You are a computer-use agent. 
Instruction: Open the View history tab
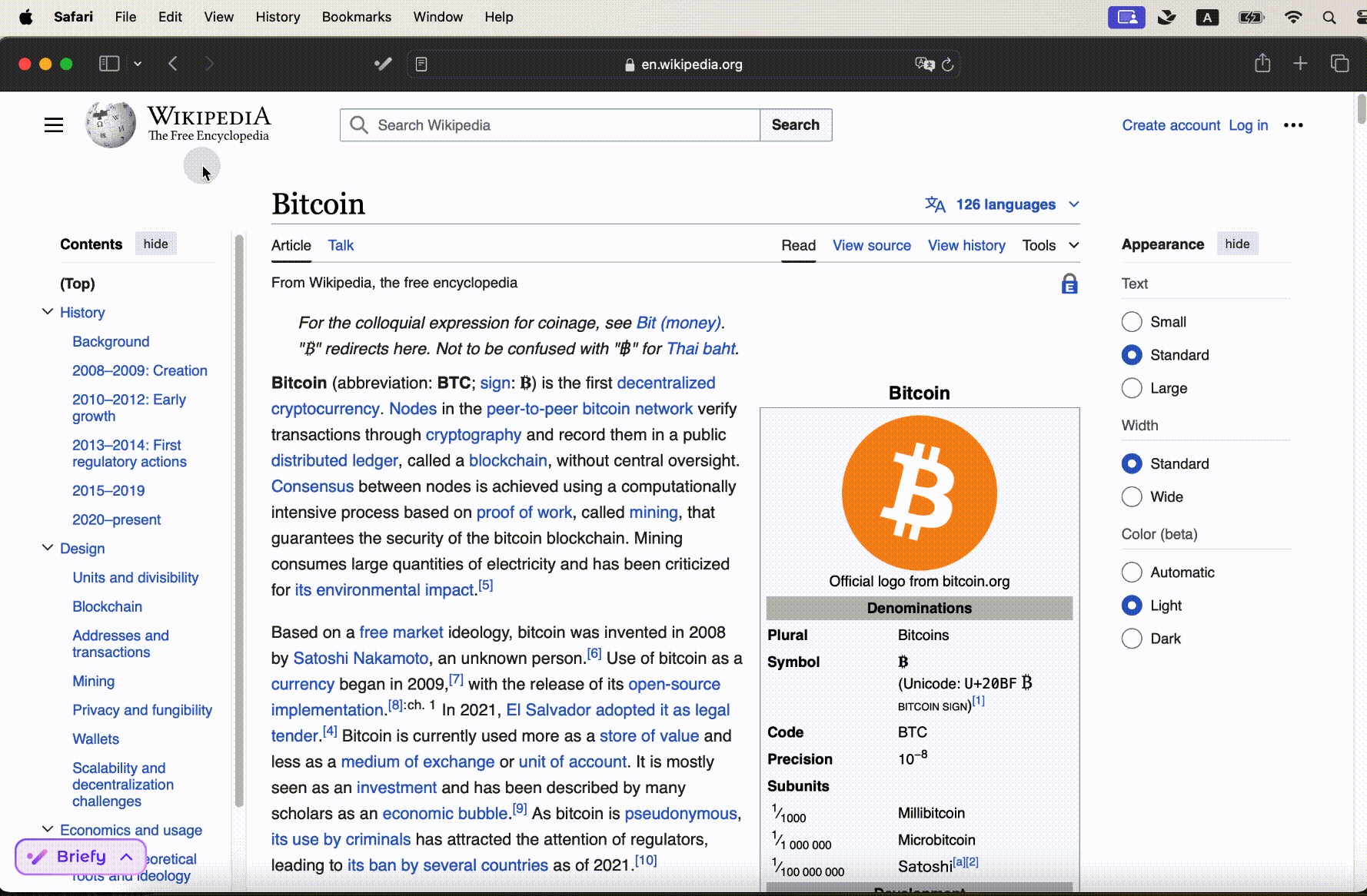tap(966, 245)
